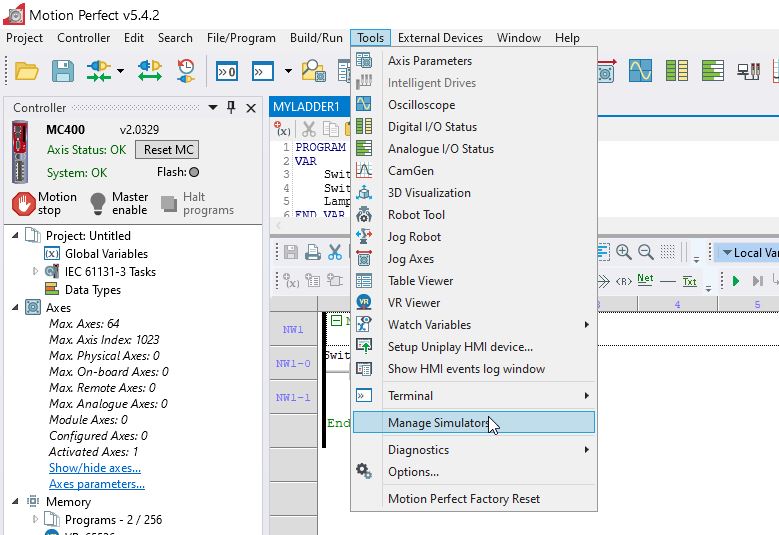Click zoom out magnifier icon
This screenshot has width=779, height=535.
click(x=646, y=252)
